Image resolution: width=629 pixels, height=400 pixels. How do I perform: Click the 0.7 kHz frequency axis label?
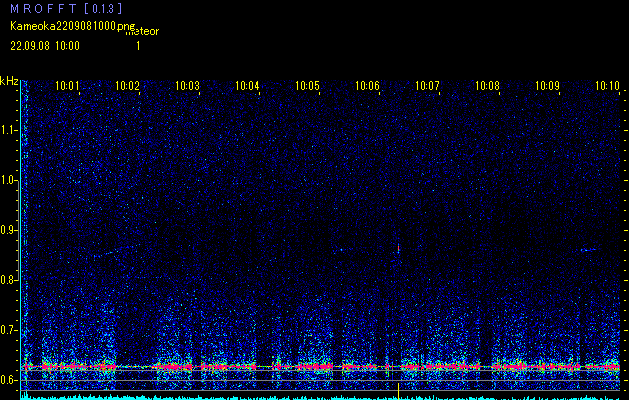point(8,330)
